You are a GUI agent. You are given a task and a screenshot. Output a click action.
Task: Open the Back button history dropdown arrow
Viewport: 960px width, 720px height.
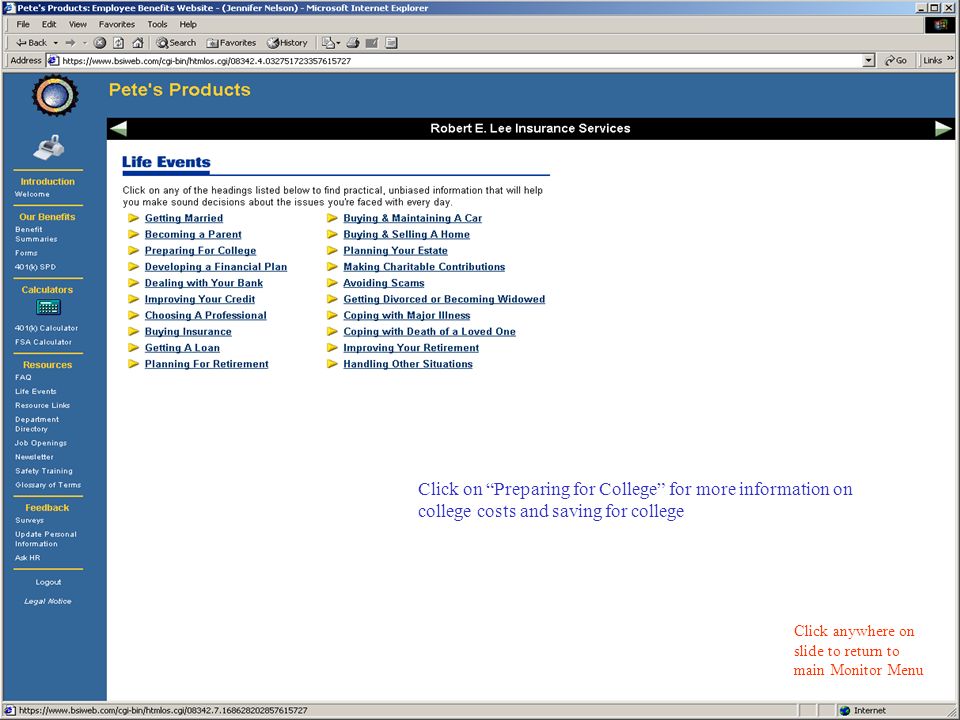click(x=56, y=43)
